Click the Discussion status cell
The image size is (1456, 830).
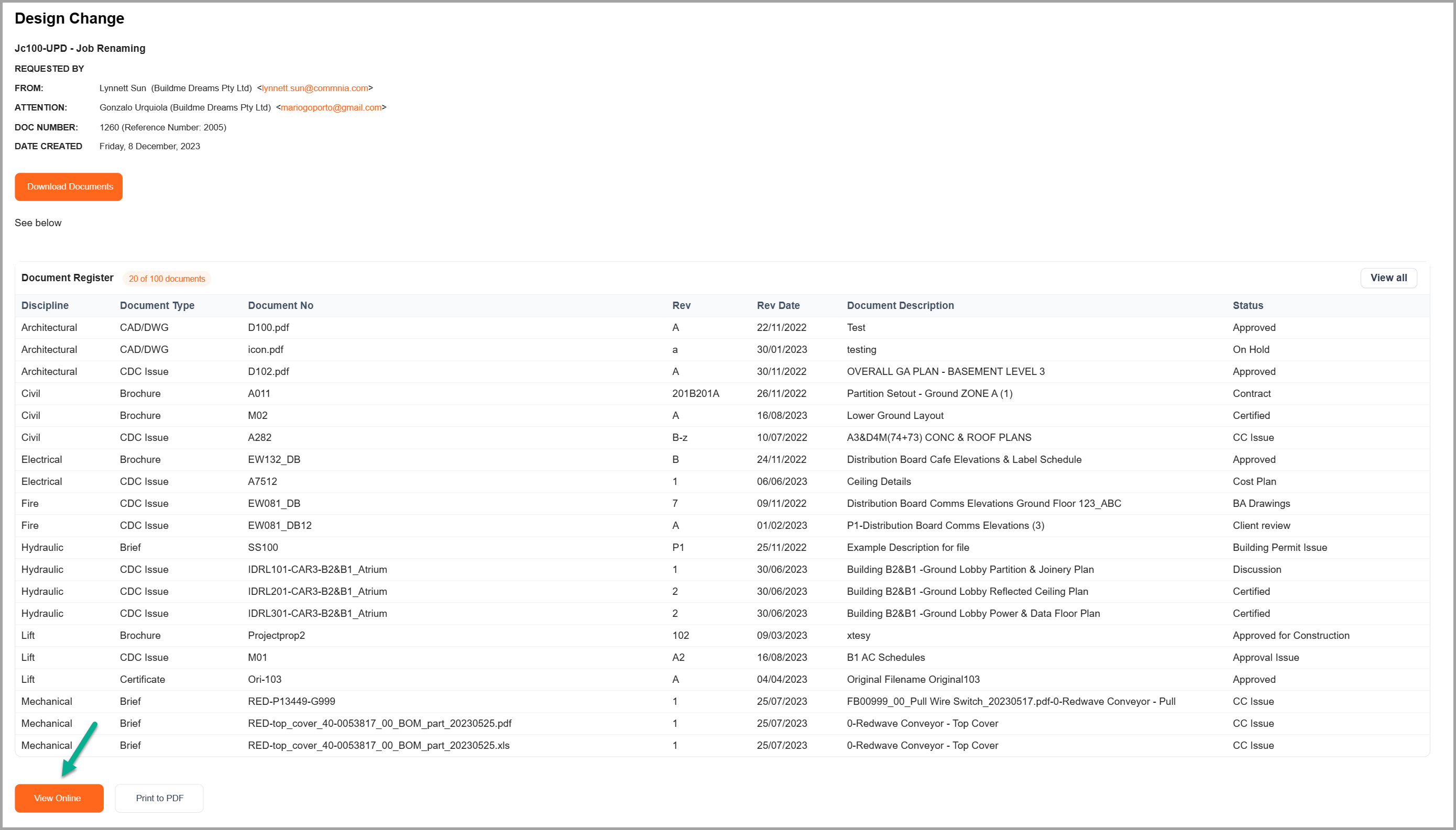tap(1256, 570)
